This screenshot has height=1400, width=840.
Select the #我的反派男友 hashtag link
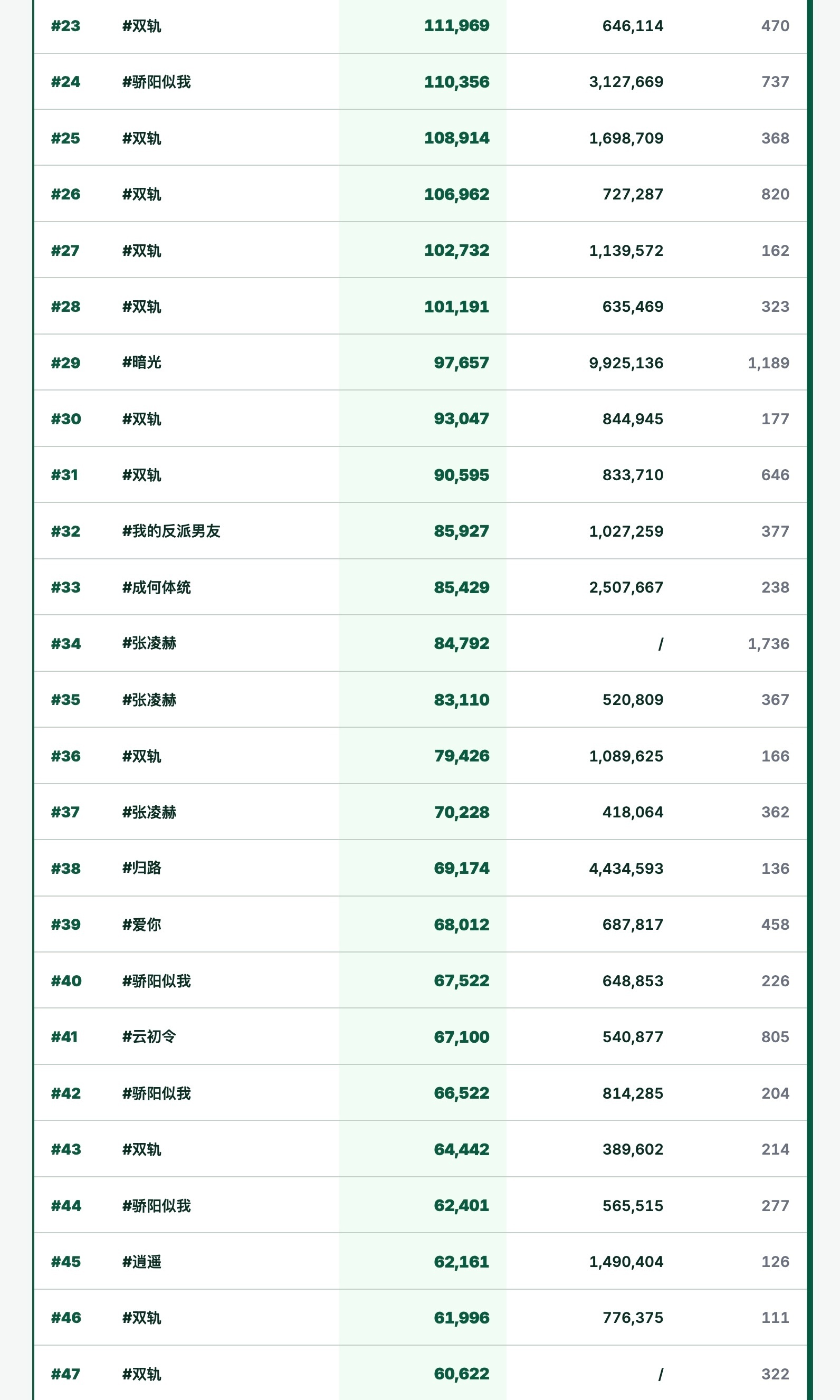[171, 531]
